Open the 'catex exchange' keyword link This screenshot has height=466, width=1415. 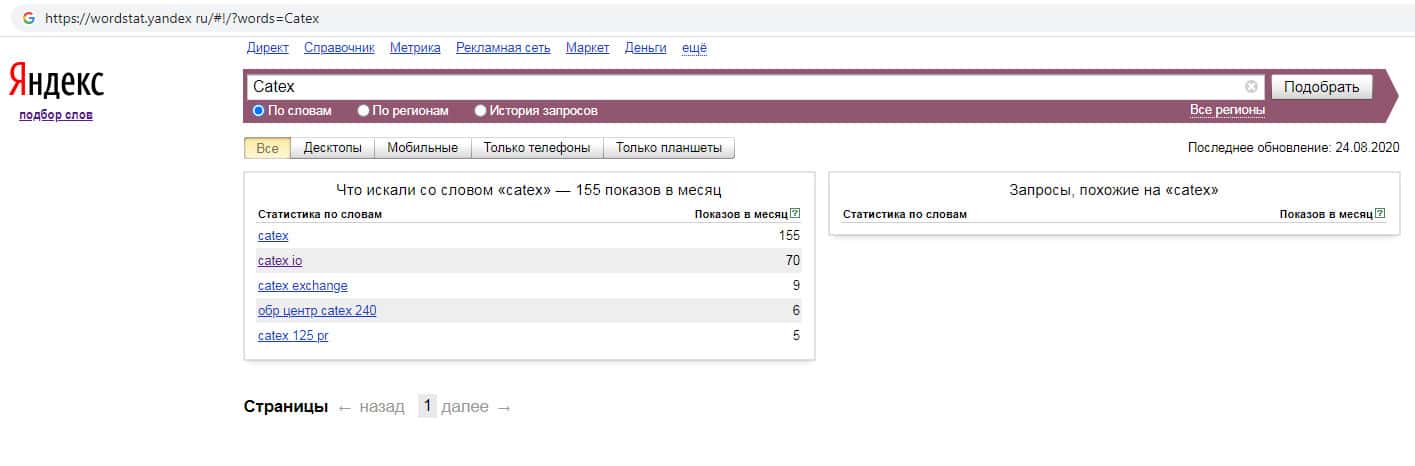pos(303,286)
